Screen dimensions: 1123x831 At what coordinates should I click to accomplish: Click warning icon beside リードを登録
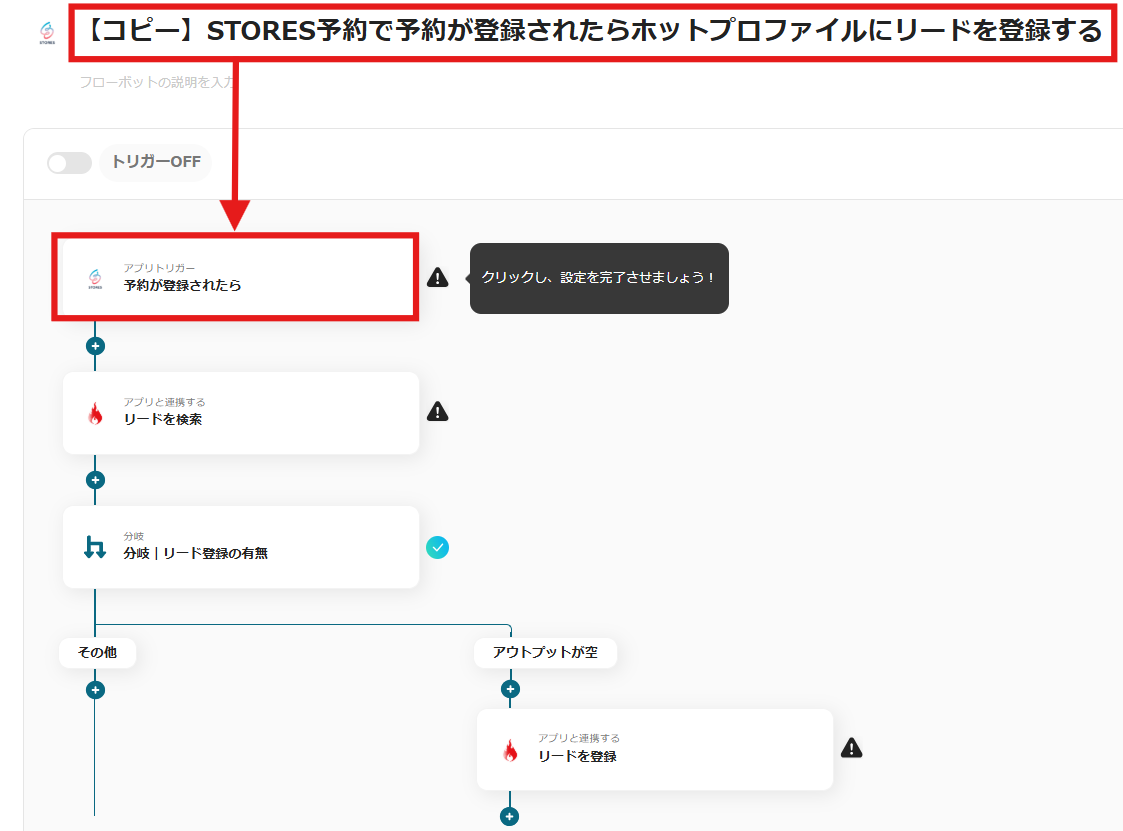tap(852, 748)
